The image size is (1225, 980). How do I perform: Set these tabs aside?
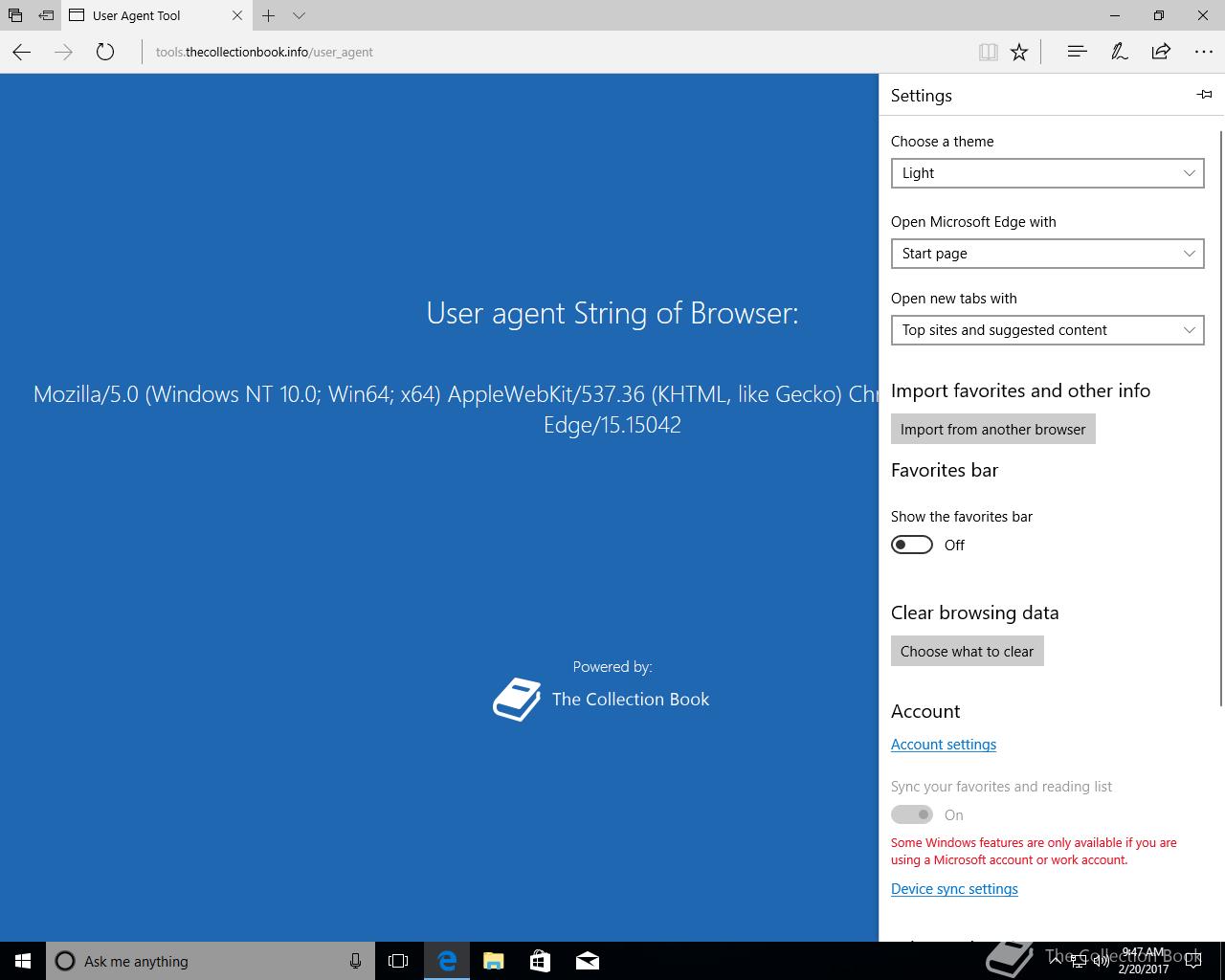[46, 15]
